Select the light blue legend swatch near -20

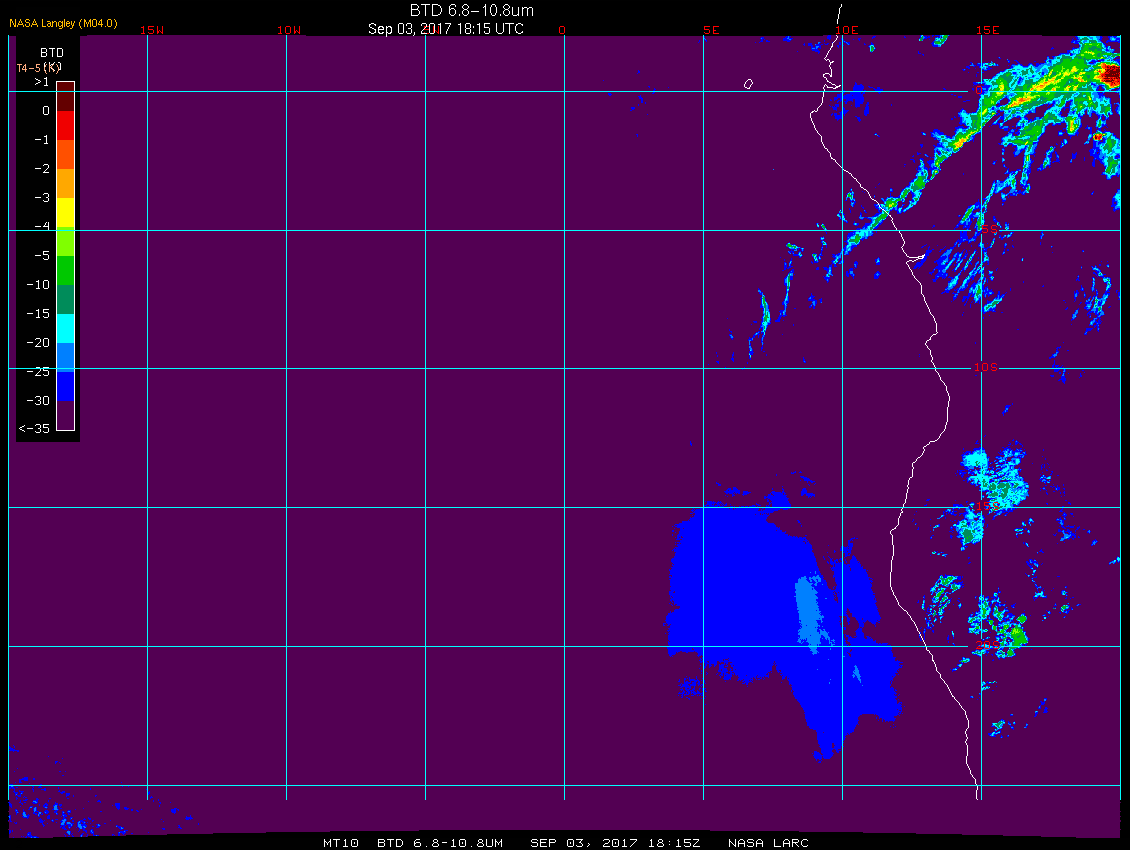click(66, 357)
